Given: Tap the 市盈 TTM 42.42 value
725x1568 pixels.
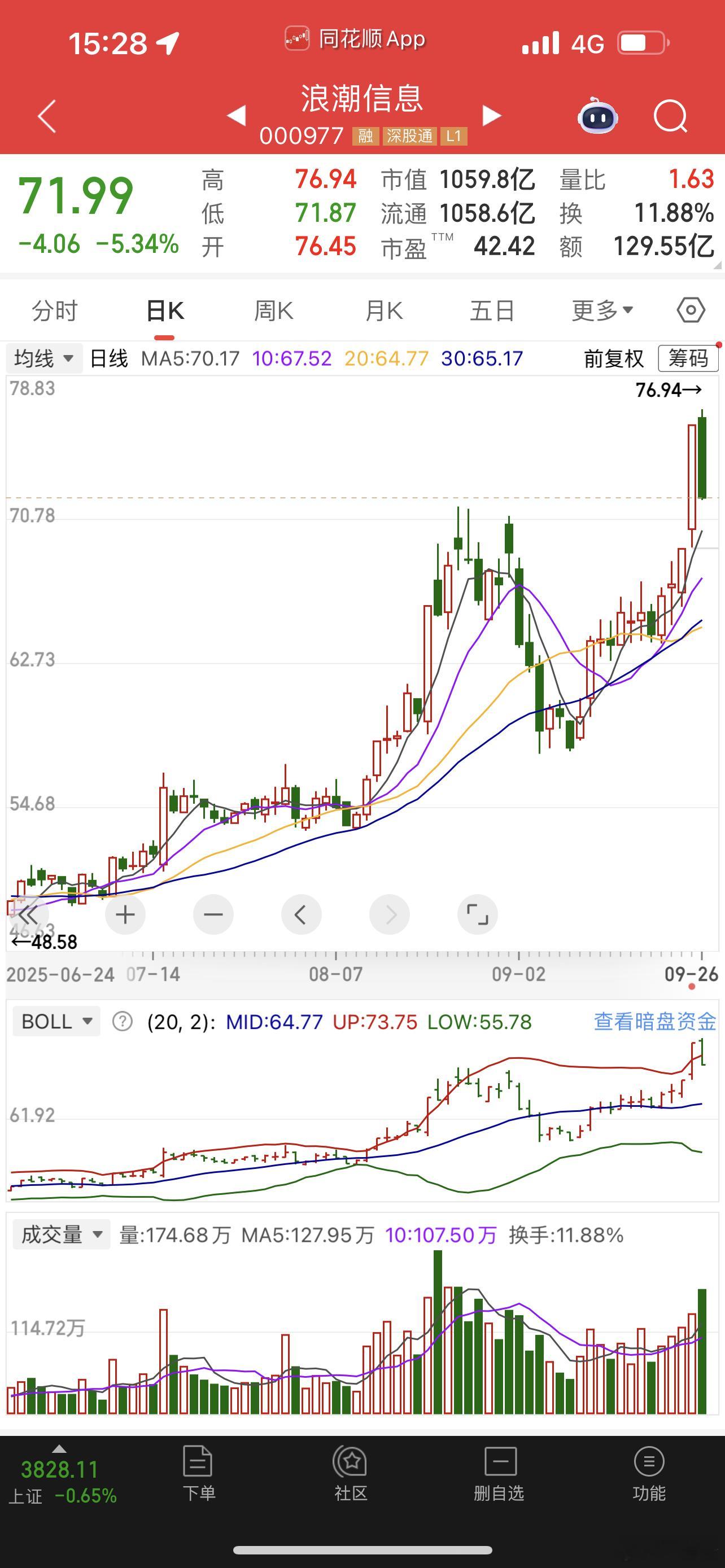Looking at the screenshot, I should coord(504,246).
